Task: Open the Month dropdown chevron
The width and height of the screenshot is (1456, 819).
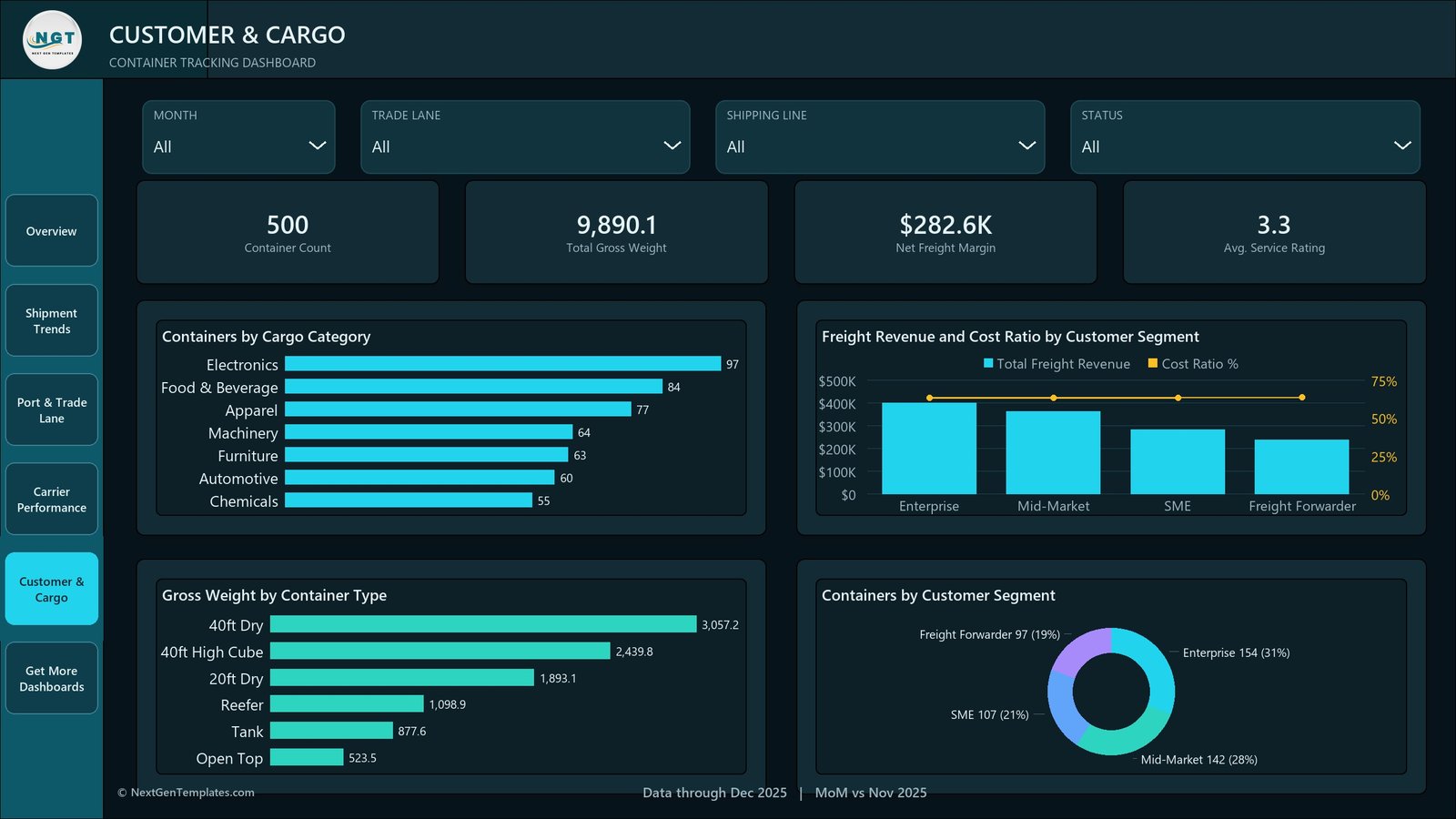Action: pyautogui.click(x=317, y=146)
